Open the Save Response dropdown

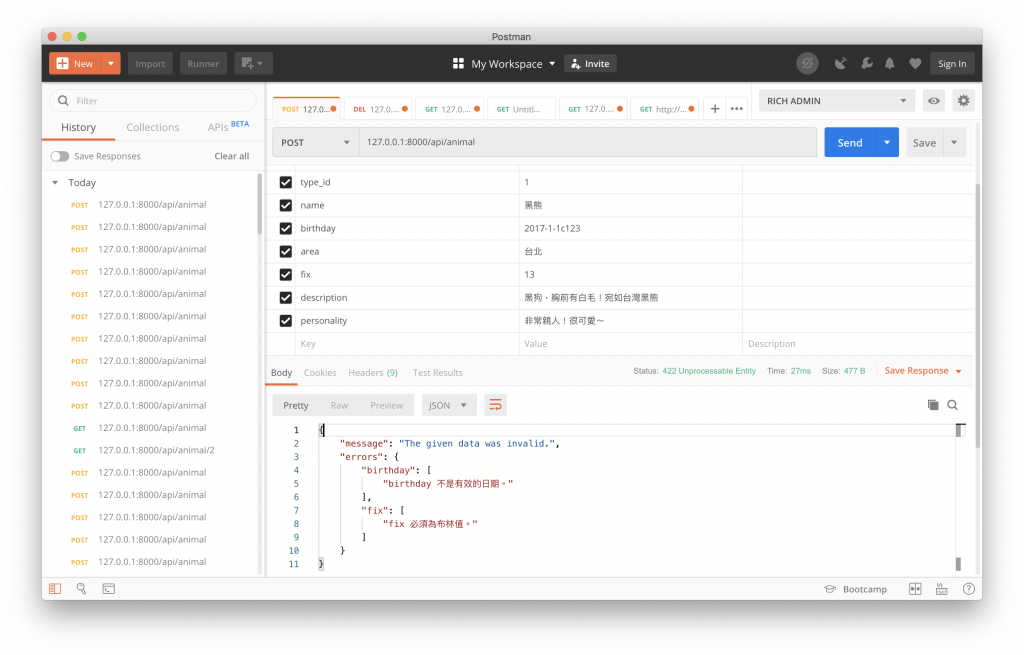click(x=923, y=371)
